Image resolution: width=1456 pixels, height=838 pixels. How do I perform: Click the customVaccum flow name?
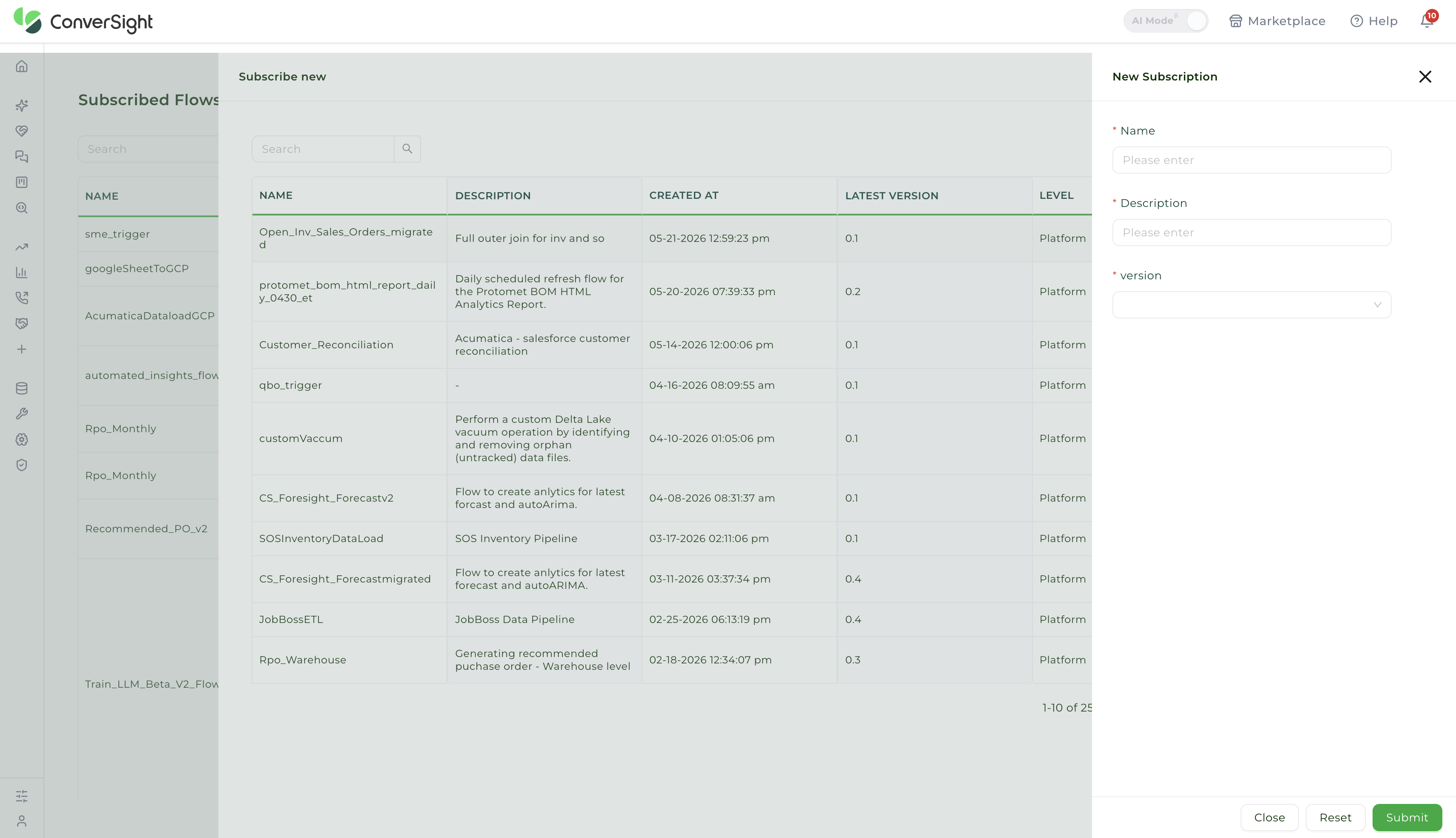click(x=301, y=438)
